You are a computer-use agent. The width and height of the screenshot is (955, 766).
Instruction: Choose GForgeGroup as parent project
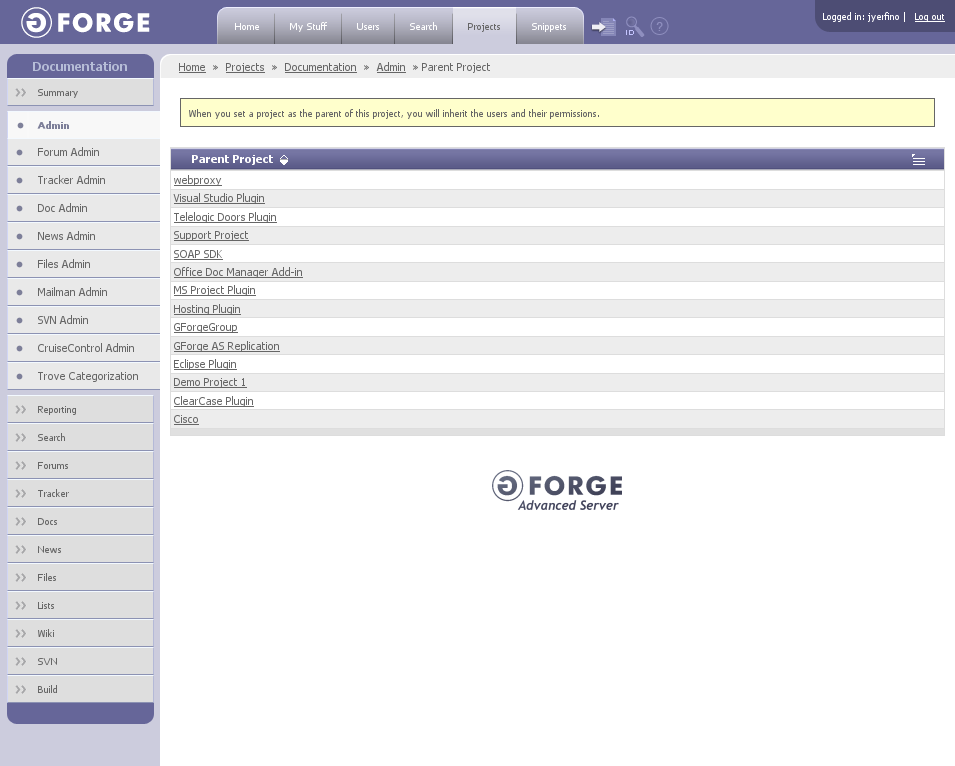pos(205,328)
